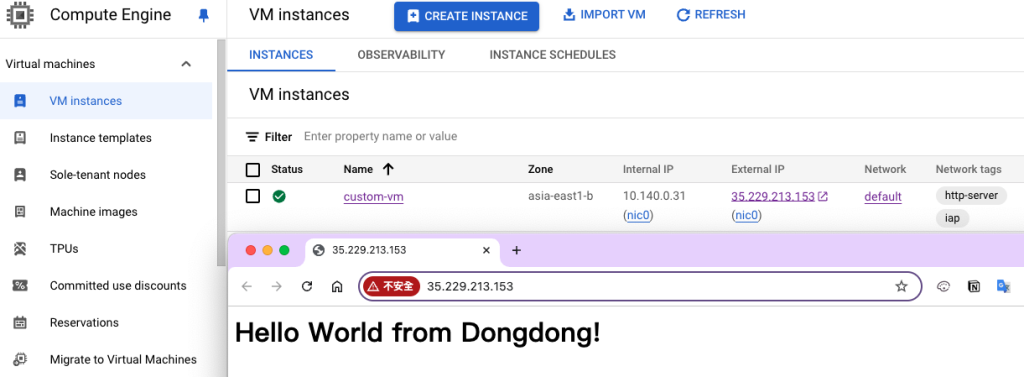1024x377 pixels.
Task: Reload the browser page
Action: coord(307,286)
